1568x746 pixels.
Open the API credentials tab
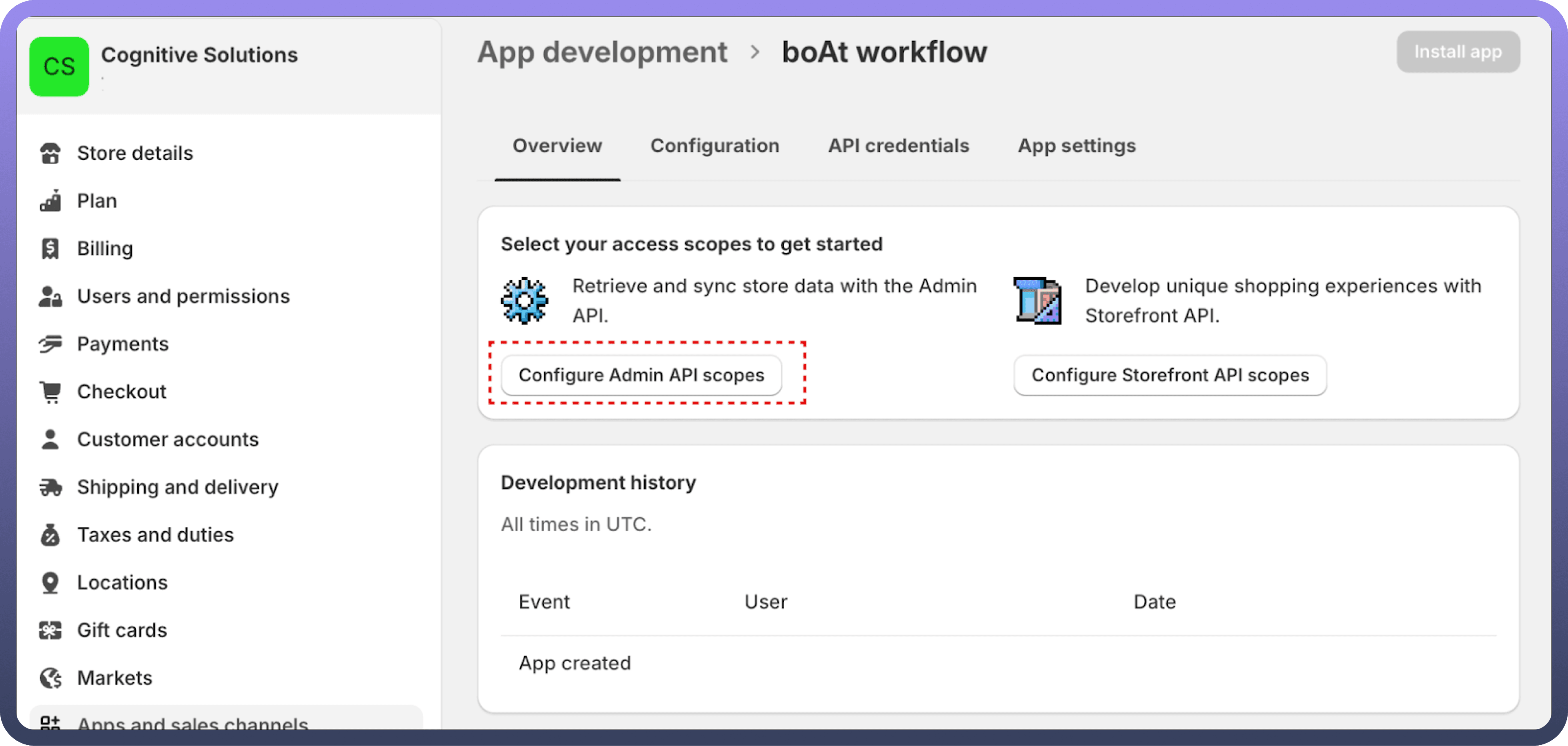click(x=898, y=146)
